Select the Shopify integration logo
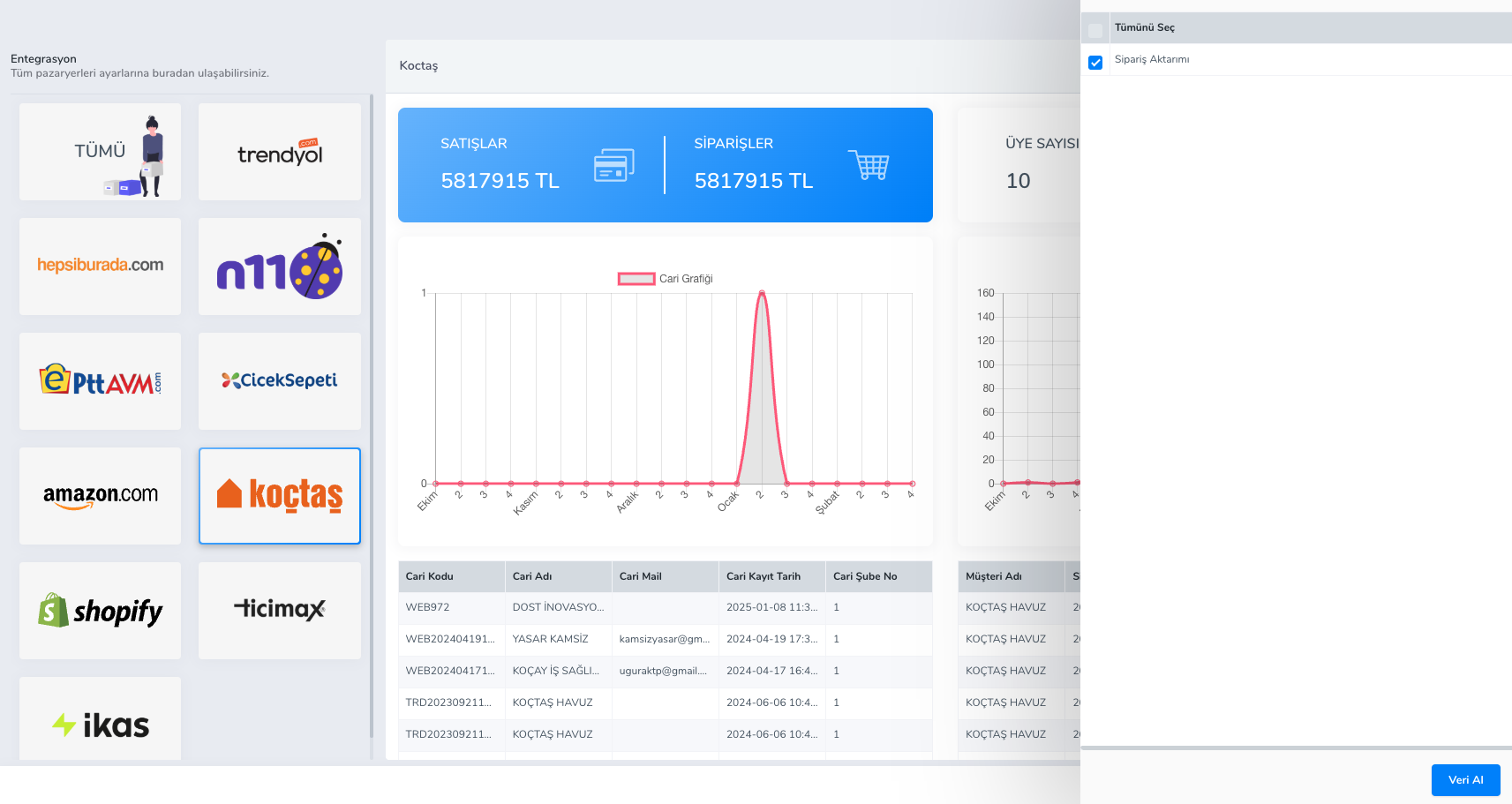The height and width of the screenshot is (804, 1512). tap(100, 611)
